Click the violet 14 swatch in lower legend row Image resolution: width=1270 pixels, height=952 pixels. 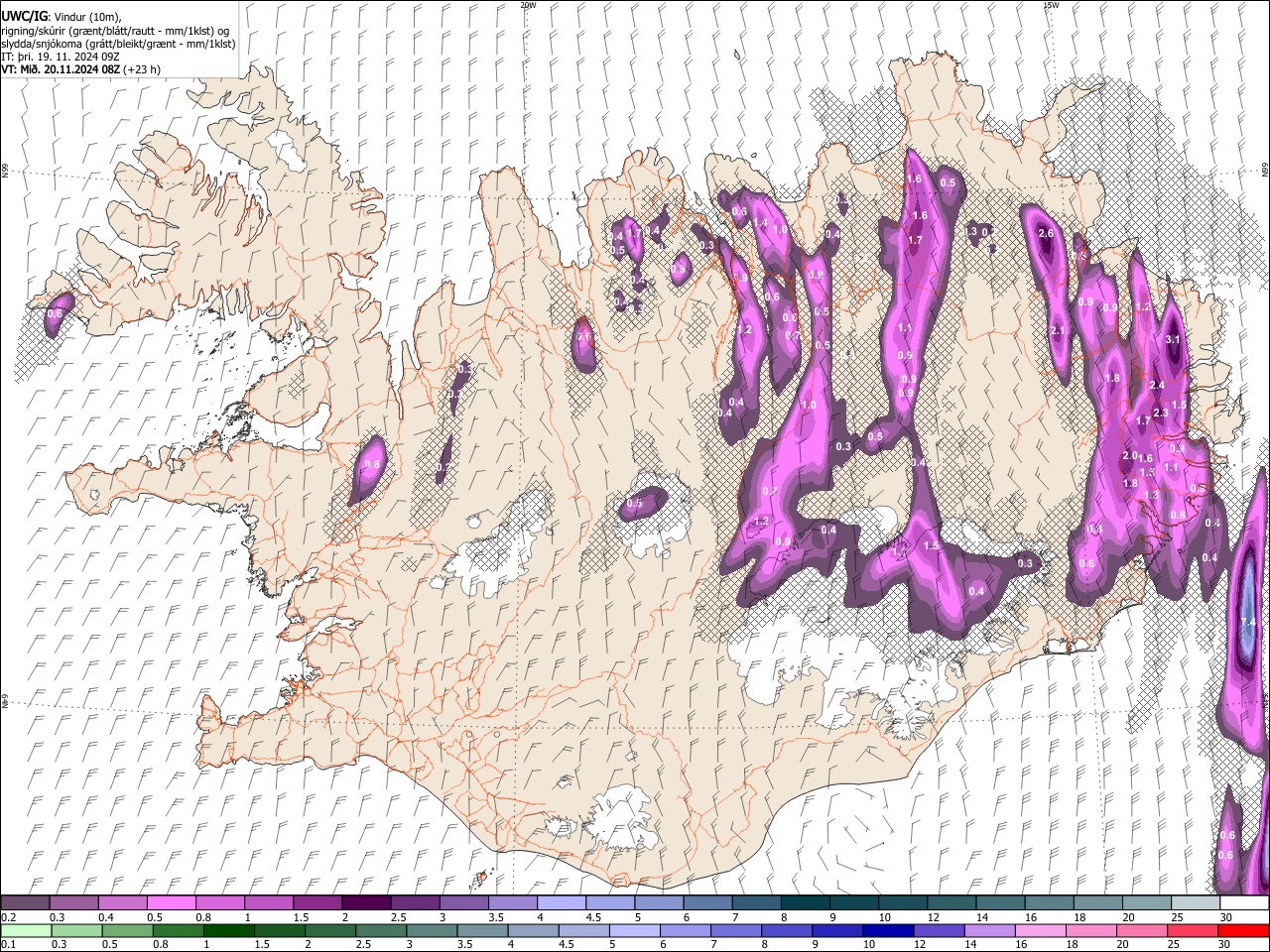pos(987,931)
